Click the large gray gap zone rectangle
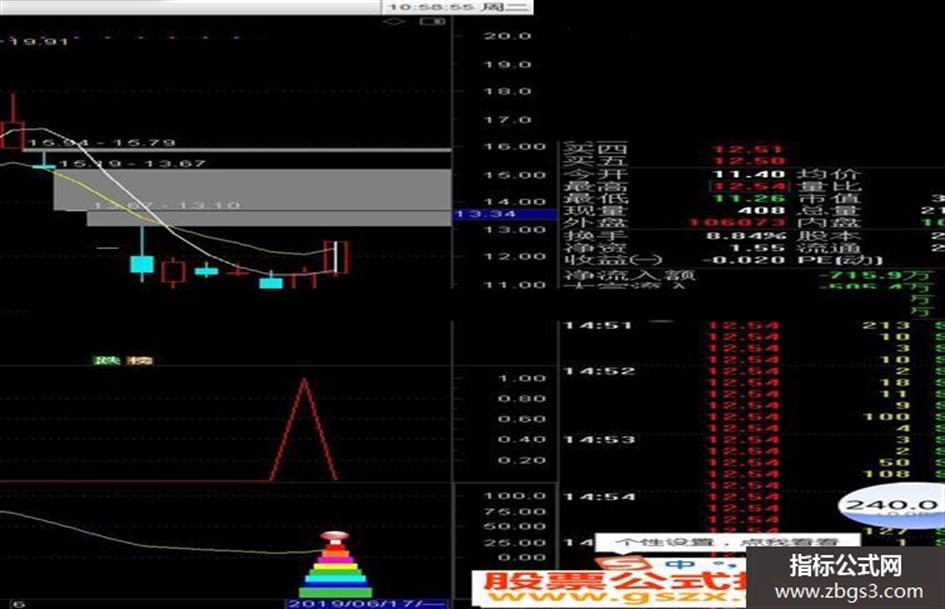Image resolution: width=945 pixels, height=609 pixels. [x=252, y=189]
